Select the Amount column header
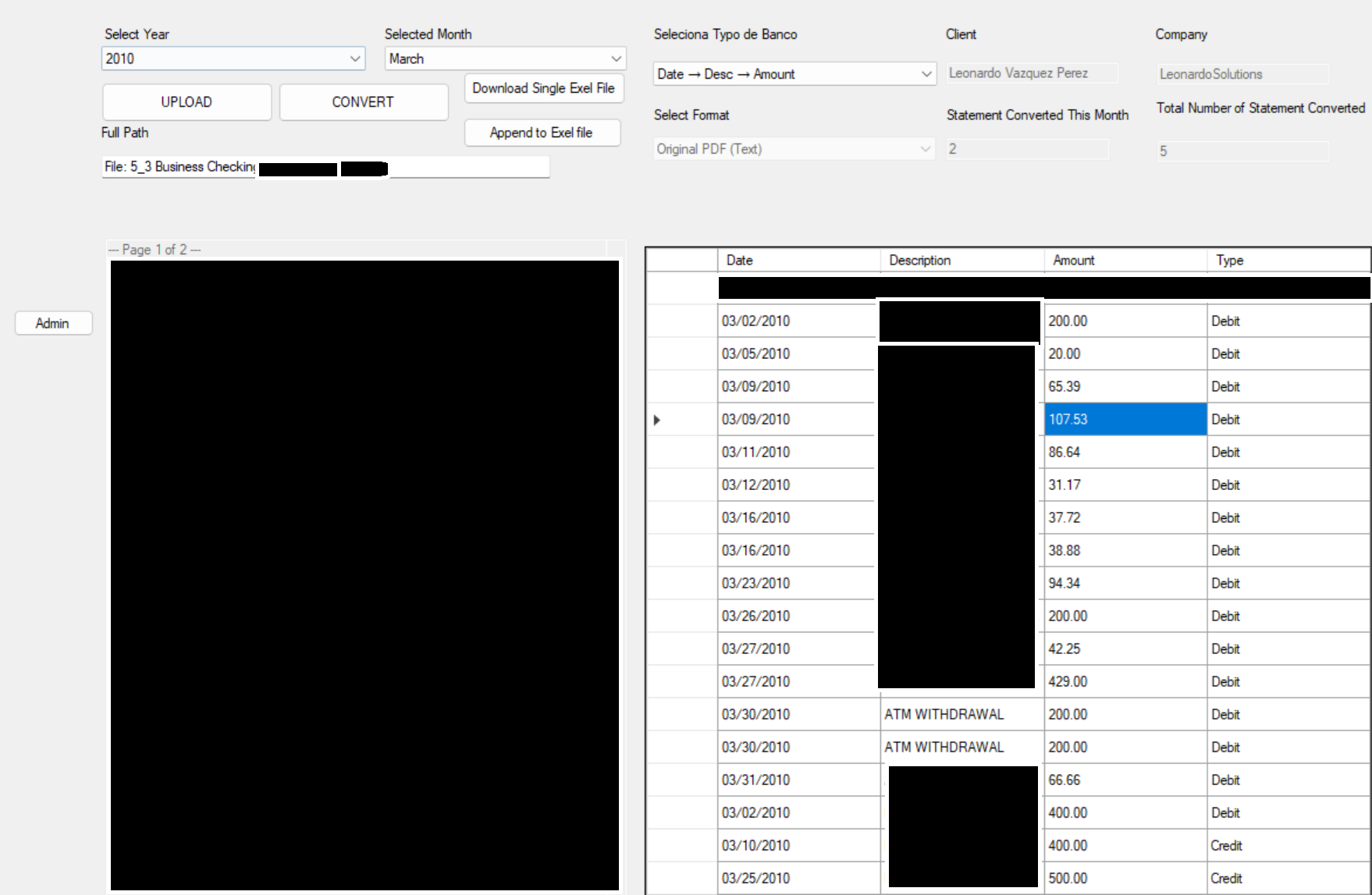 (1125, 261)
